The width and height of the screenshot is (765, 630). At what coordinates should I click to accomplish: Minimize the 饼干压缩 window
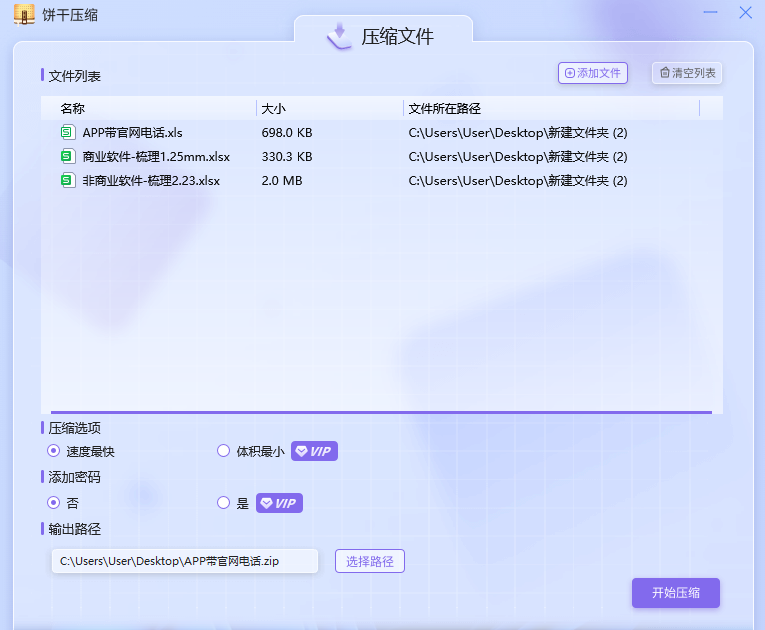point(711,13)
